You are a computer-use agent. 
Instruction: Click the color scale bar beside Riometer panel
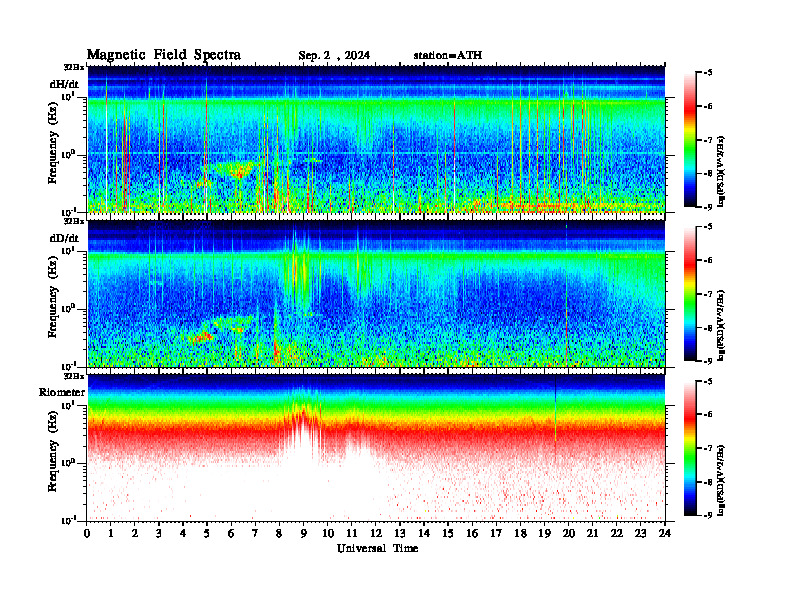click(x=690, y=448)
